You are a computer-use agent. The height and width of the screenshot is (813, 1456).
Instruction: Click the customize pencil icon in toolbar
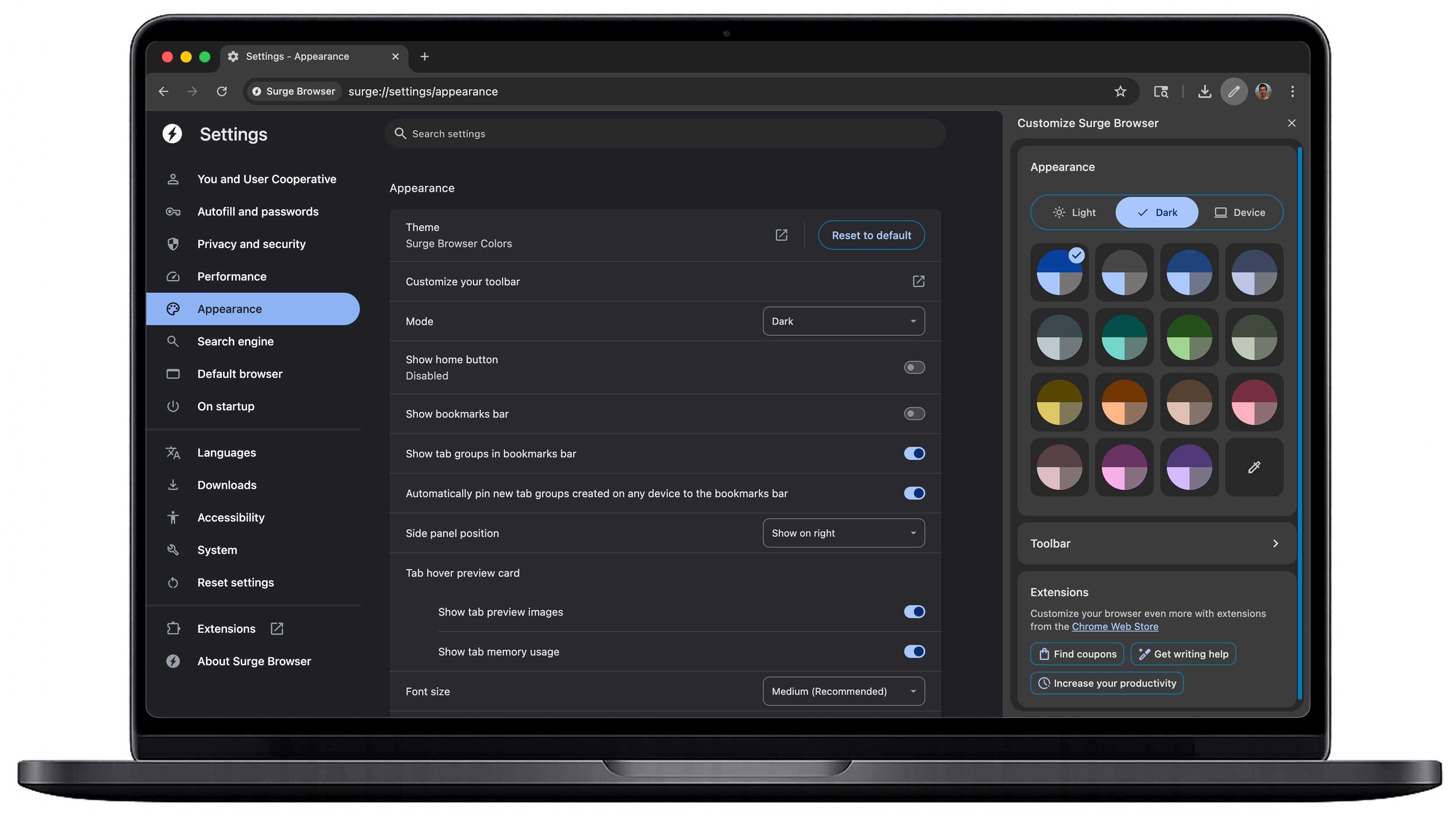coord(1234,91)
